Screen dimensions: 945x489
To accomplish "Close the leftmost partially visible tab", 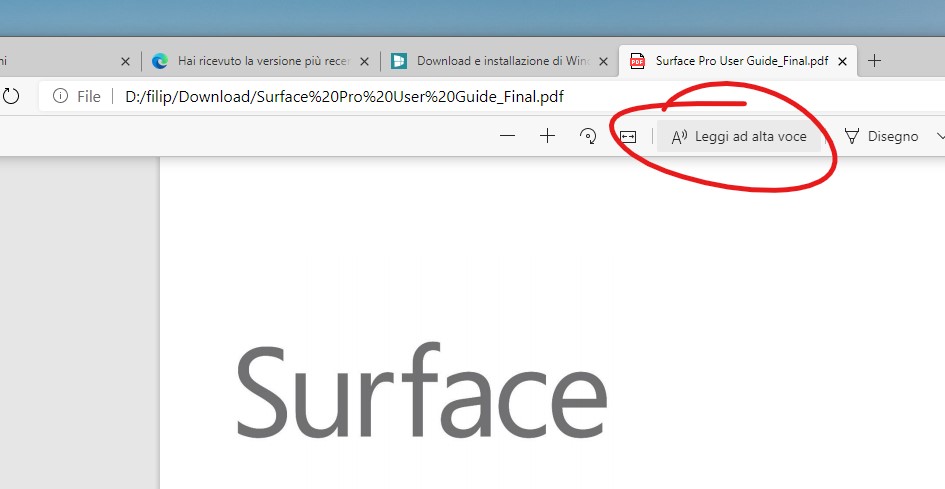I will pyautogui.click(x=125, y=62).
